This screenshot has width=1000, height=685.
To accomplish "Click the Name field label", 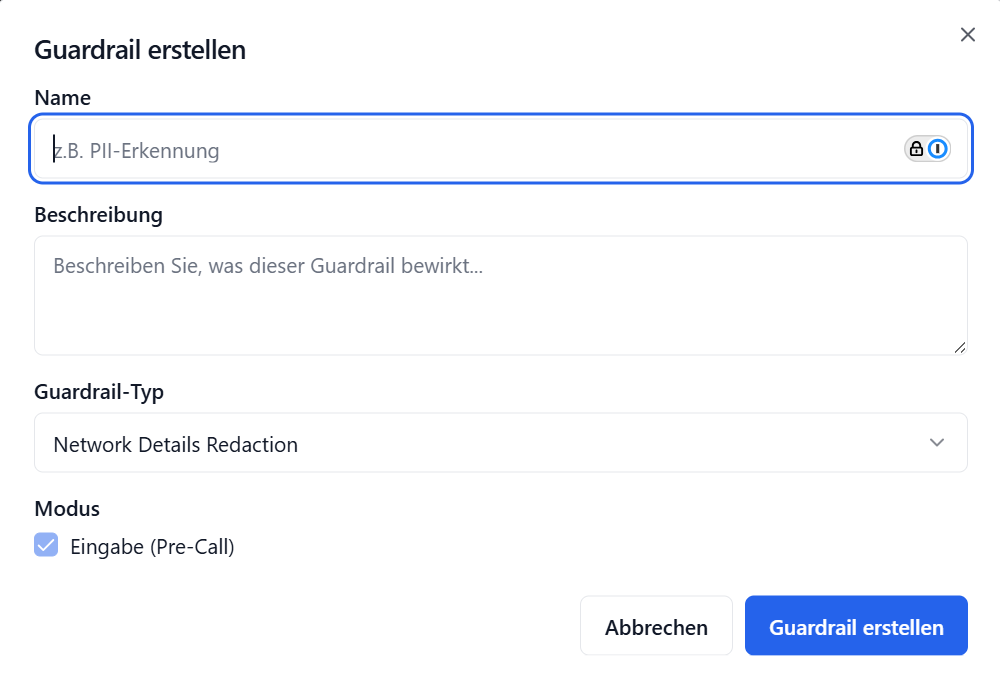I will click(x=62, y=97).
